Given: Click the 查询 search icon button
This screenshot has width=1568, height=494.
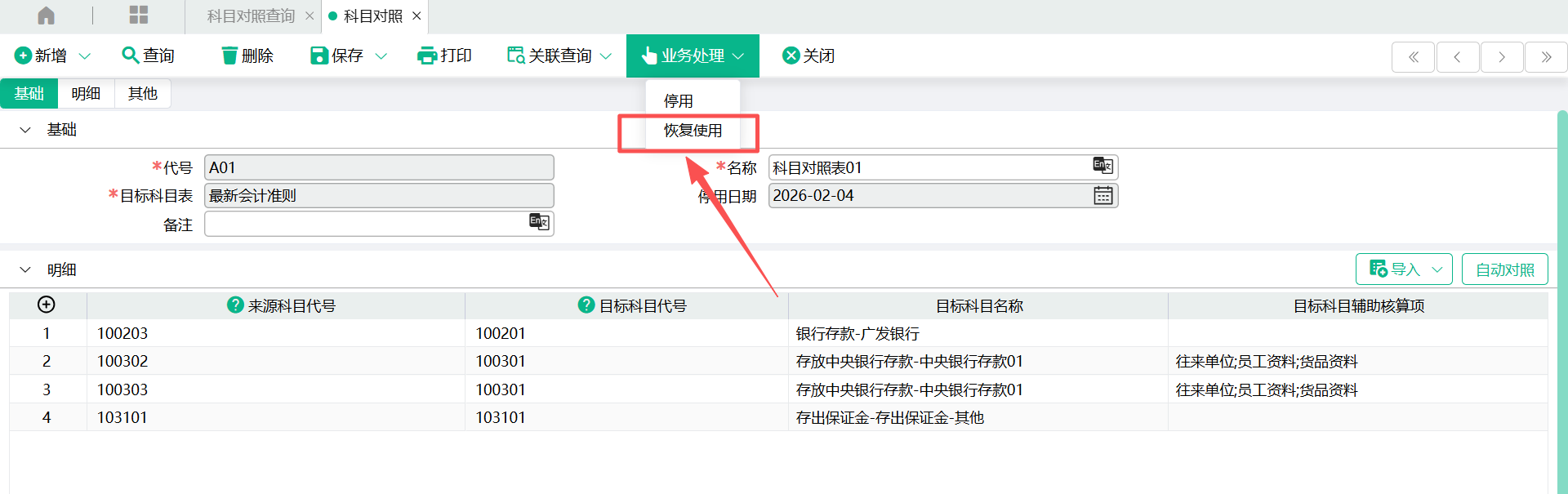Looking at the screenshot, I should pos(130,55).
